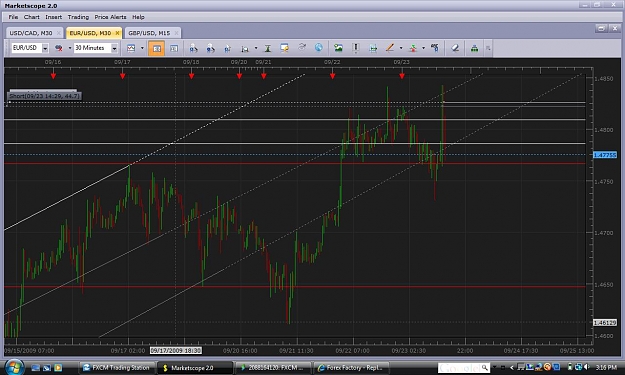Restore the inner chart window button
The image size is (625, 375).
pyautogui.click(x=601, y=28)
